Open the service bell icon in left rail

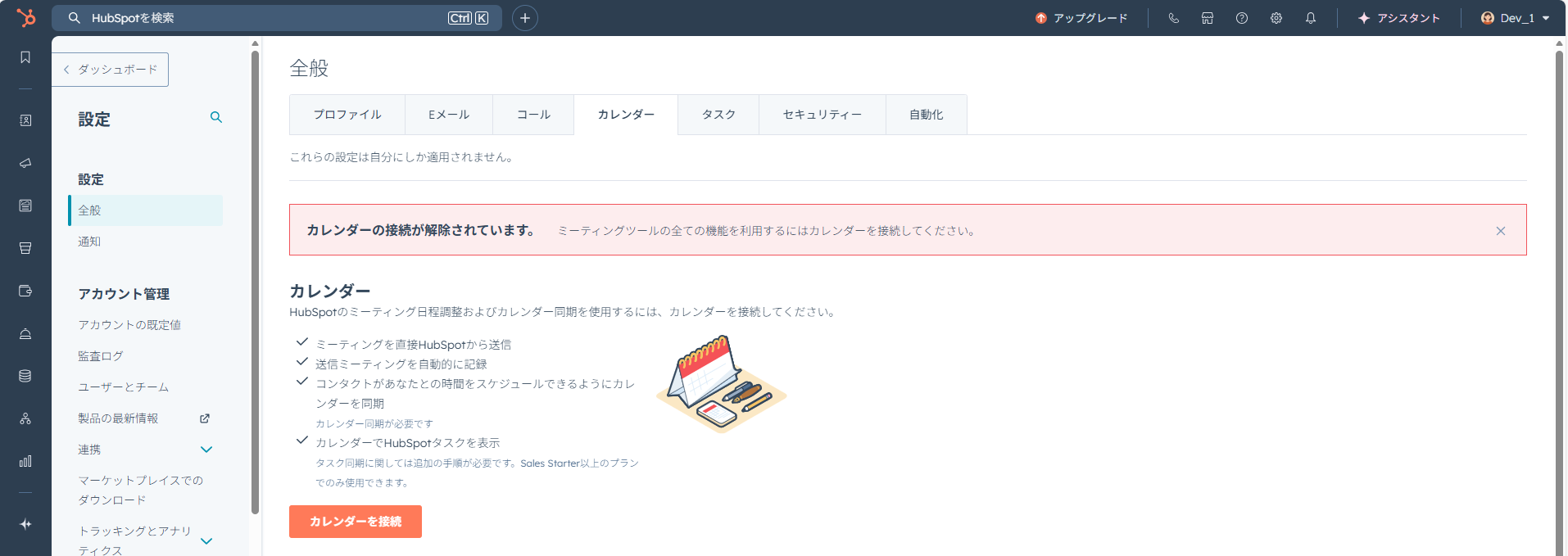pyautogui.click(x=25, y=333)
